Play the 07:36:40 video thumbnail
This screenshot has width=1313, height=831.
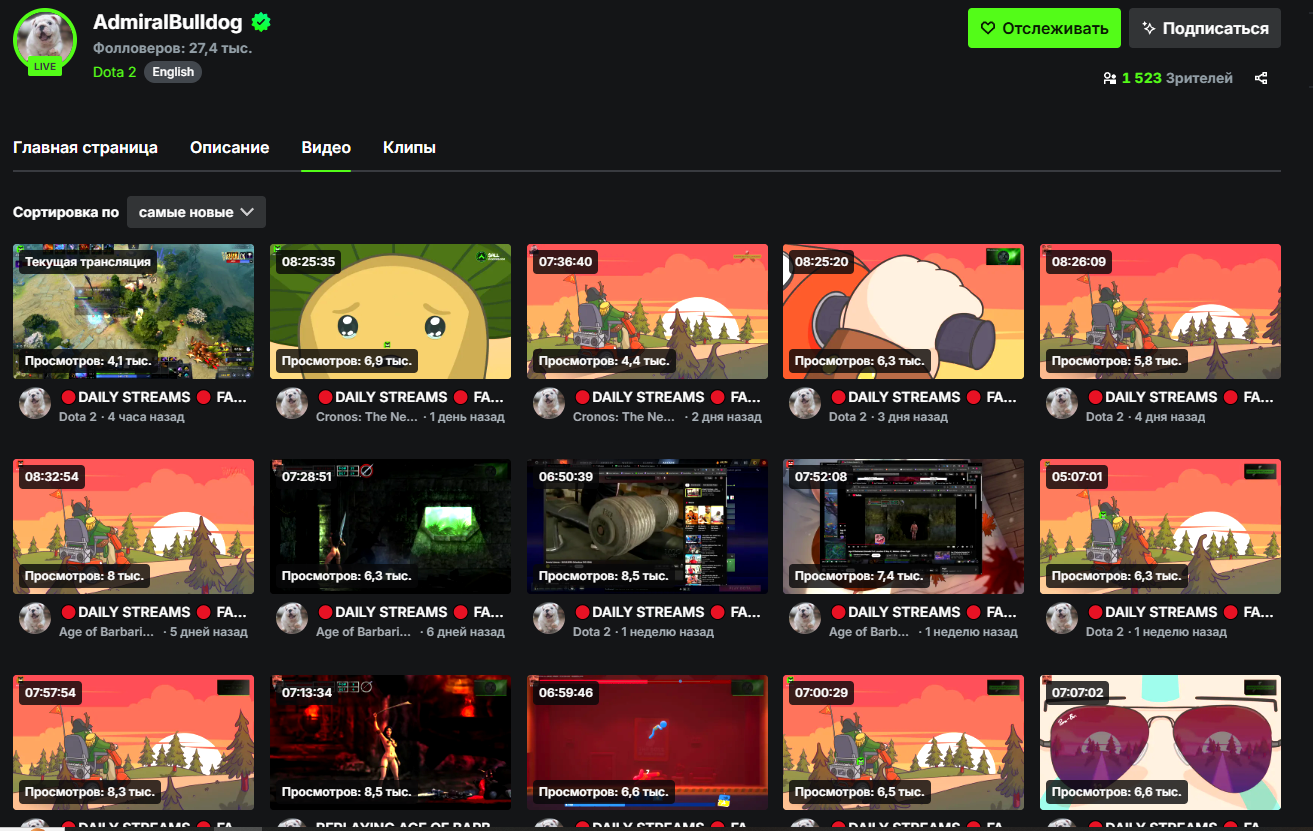pos(647,312)
